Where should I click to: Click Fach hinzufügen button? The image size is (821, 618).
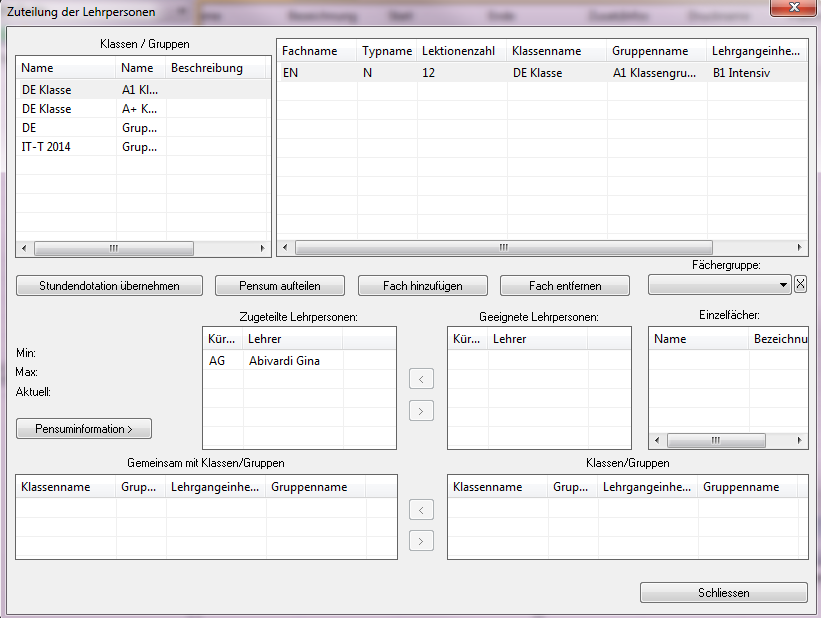(422, 286)
